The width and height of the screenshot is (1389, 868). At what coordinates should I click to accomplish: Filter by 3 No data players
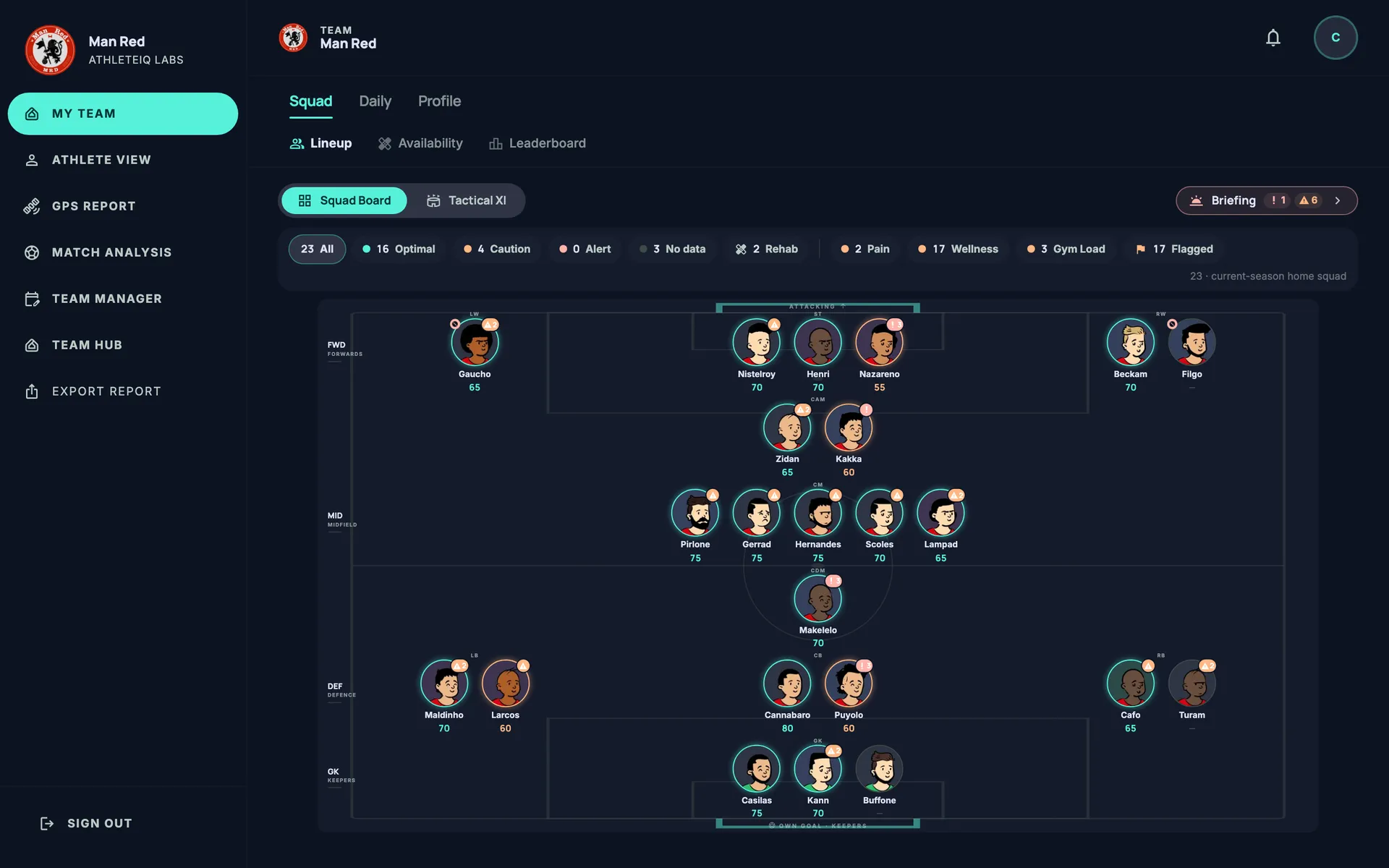pyautogui.click(x=673, y=249)
